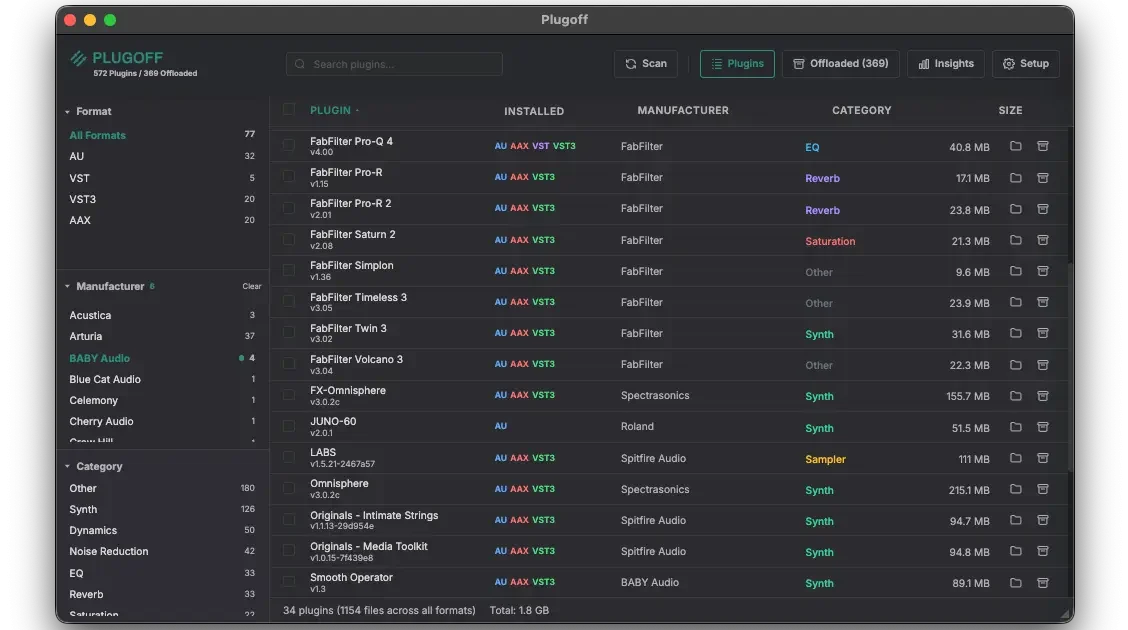Viewport: 1128px width, 630px height.
Task: Start a plugin Scan
Action: coord(645,63)
